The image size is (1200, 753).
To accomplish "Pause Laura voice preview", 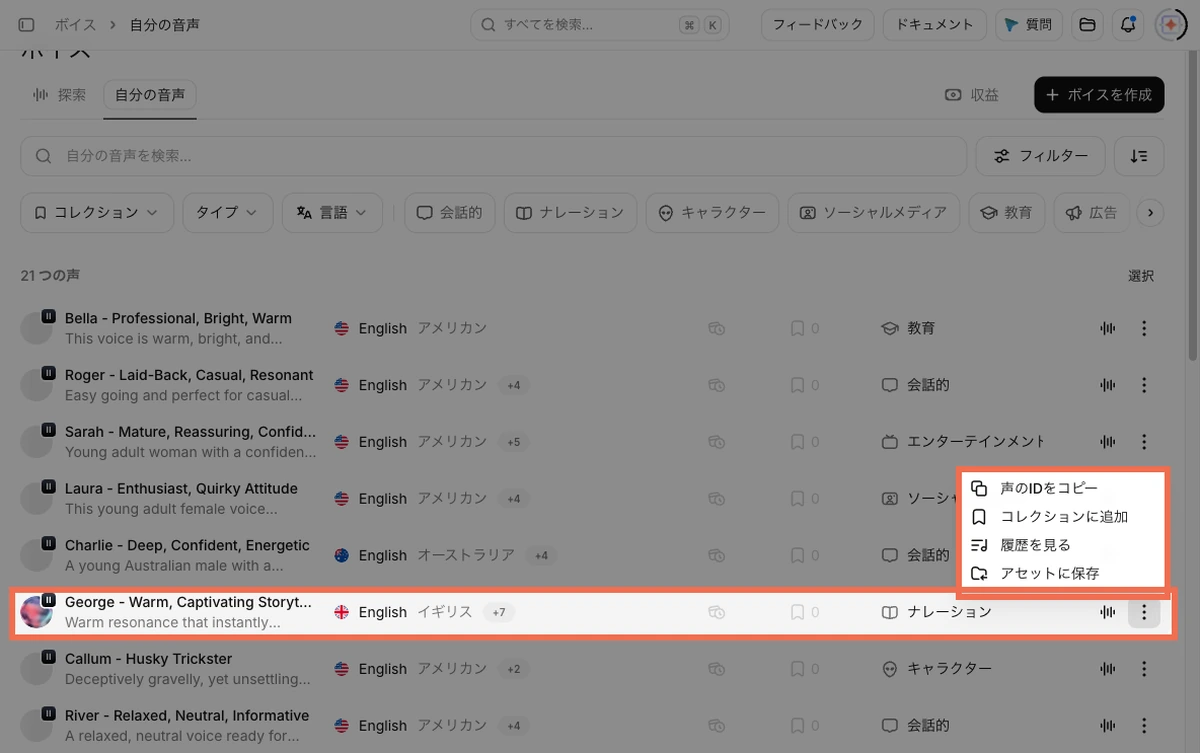I will 48,487.
